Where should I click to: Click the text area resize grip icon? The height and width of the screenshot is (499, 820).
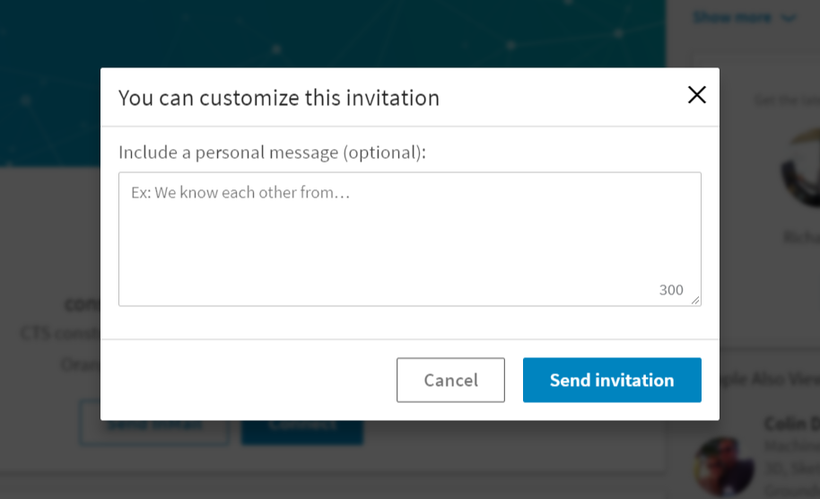coord(696,300)
